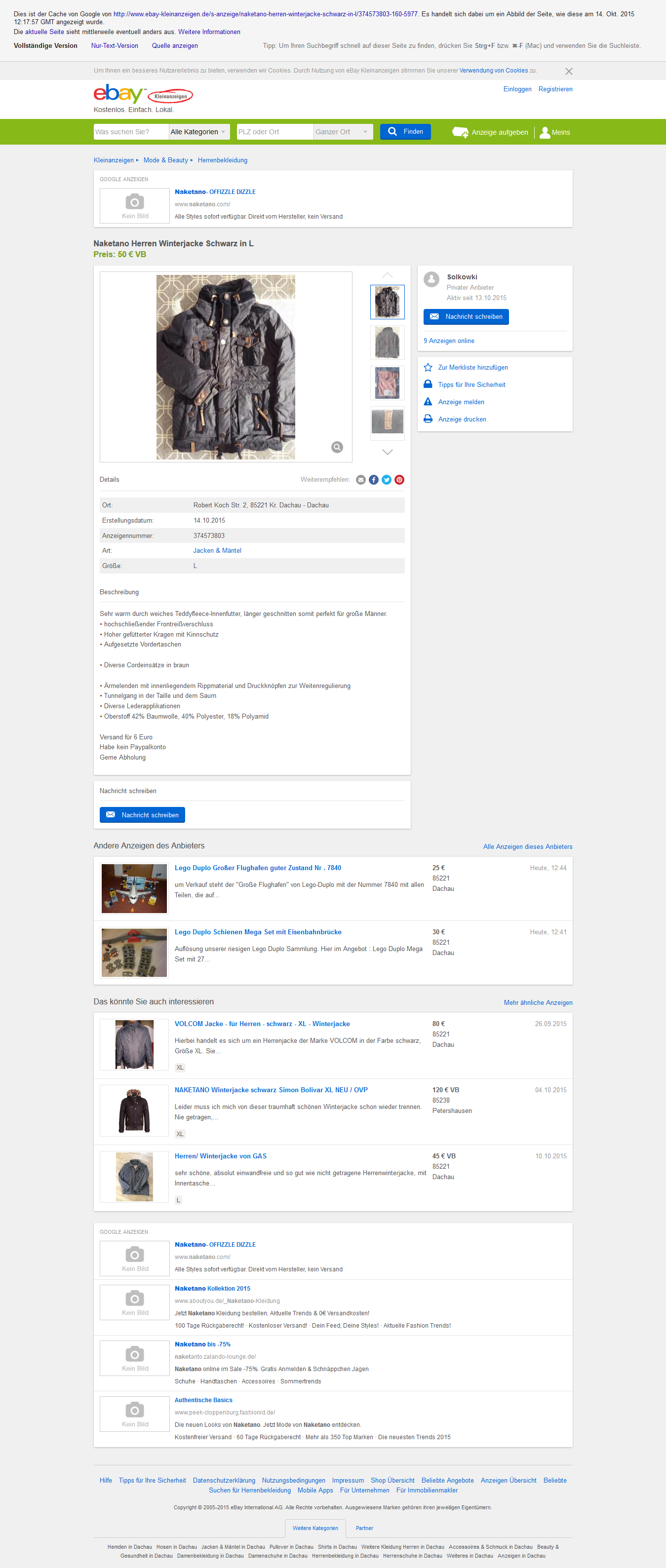Select third jacket lining thumbnail
This screenshot has height=1568, width=666.
click(x=387, y=382)
